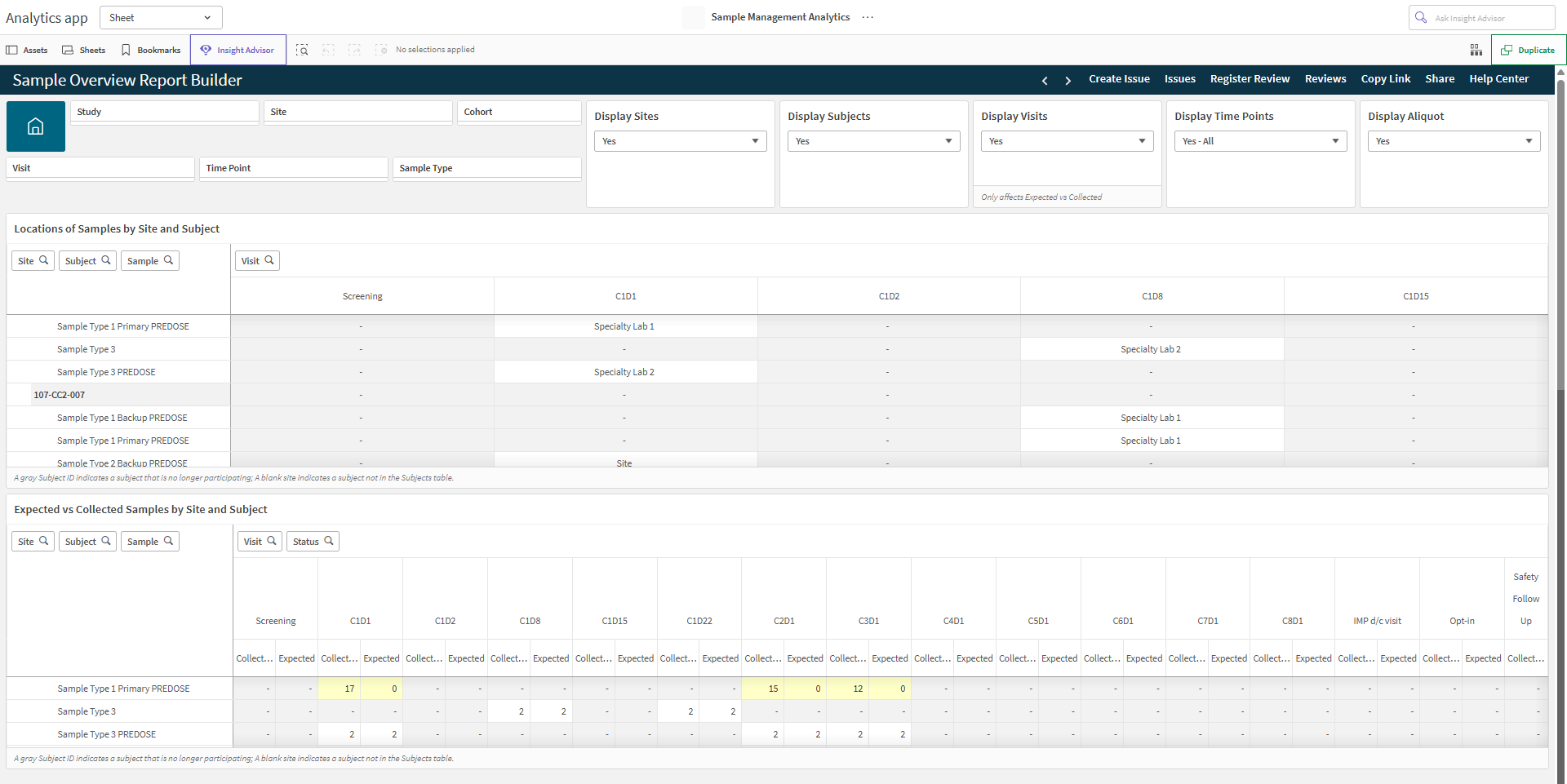The width and height of the screenshot is (1567, 784).
Task: Search Site in Expected vs Collected table
Action: [x=33, y=542]
